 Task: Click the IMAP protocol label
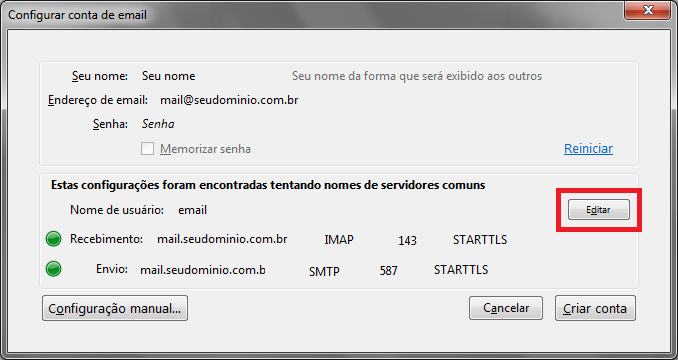pos(339,240)
